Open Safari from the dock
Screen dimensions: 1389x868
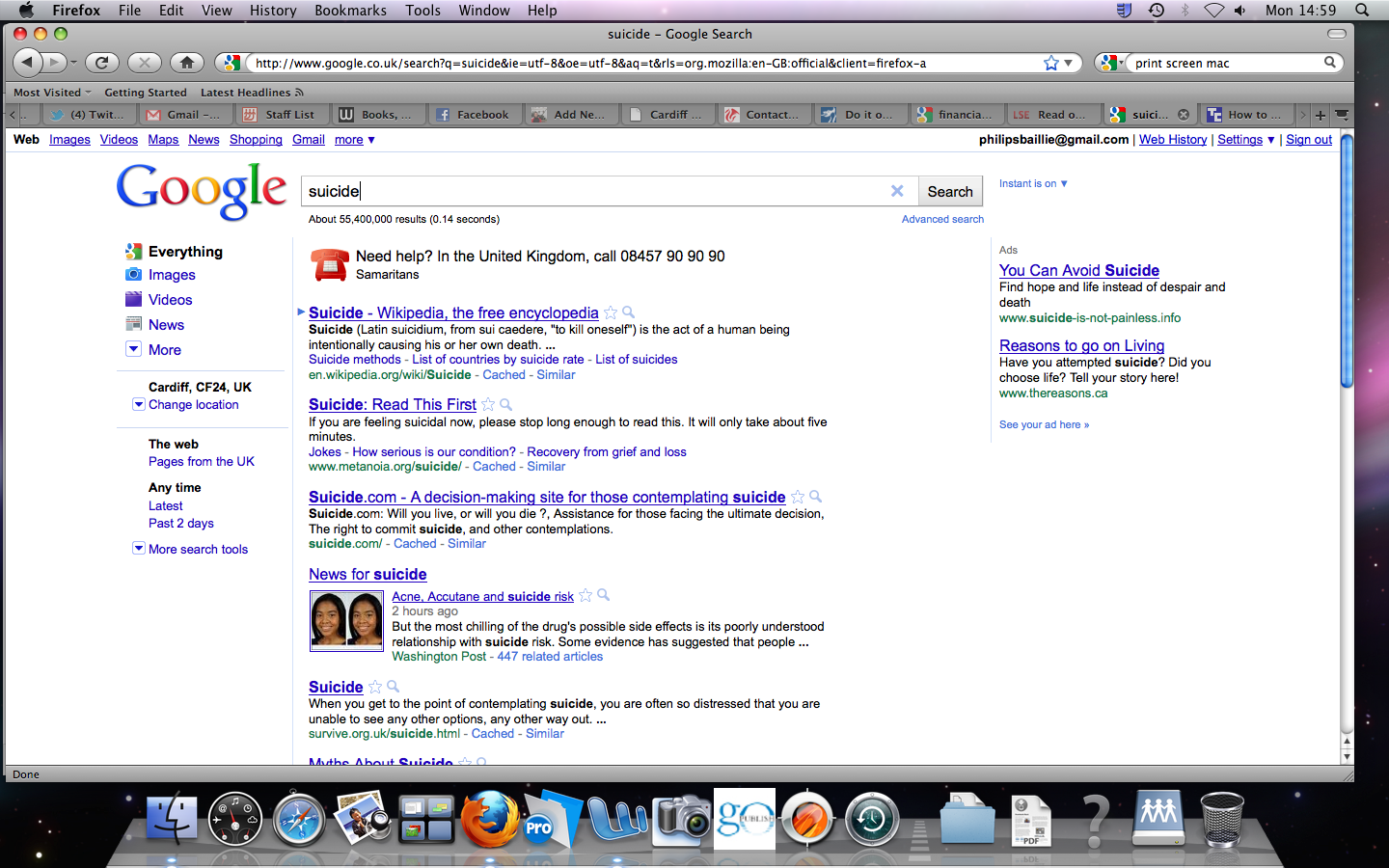[299, 820]
